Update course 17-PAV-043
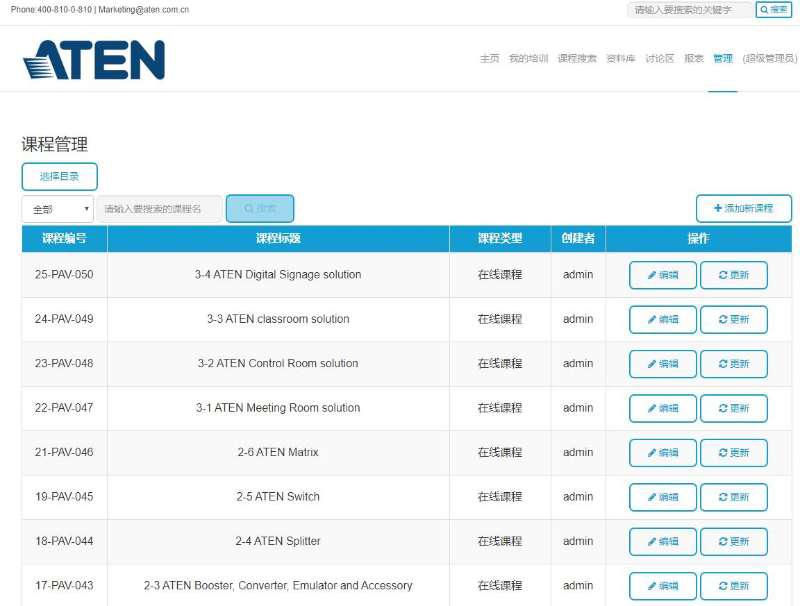Viewport: 800px width, 606px height. coord(734,586)
